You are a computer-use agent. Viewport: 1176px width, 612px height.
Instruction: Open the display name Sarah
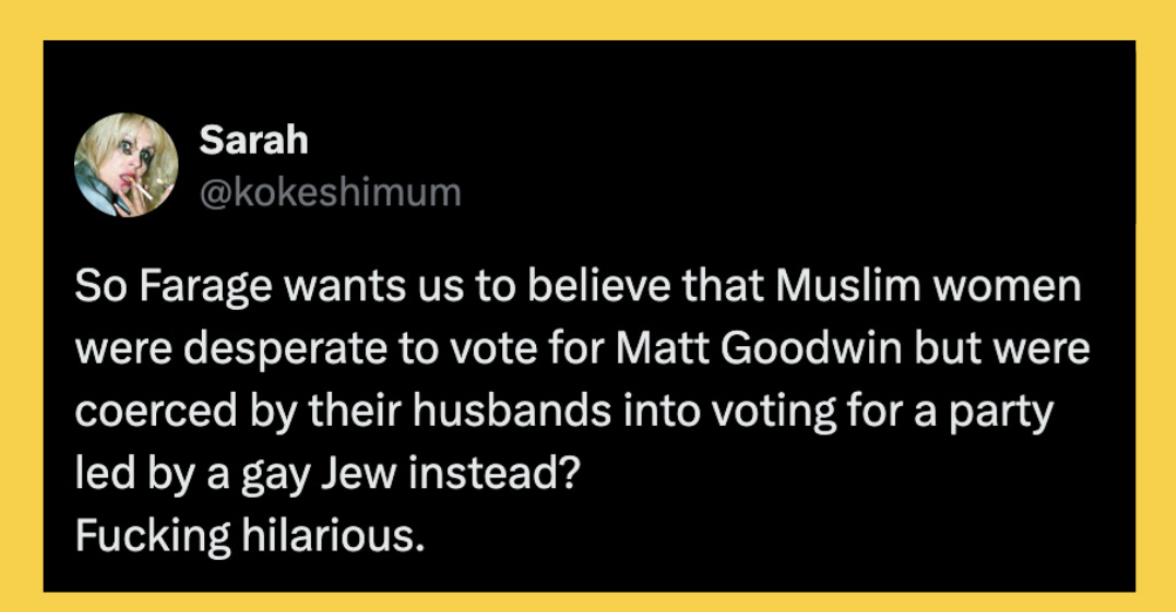click(x=253, y=141)
